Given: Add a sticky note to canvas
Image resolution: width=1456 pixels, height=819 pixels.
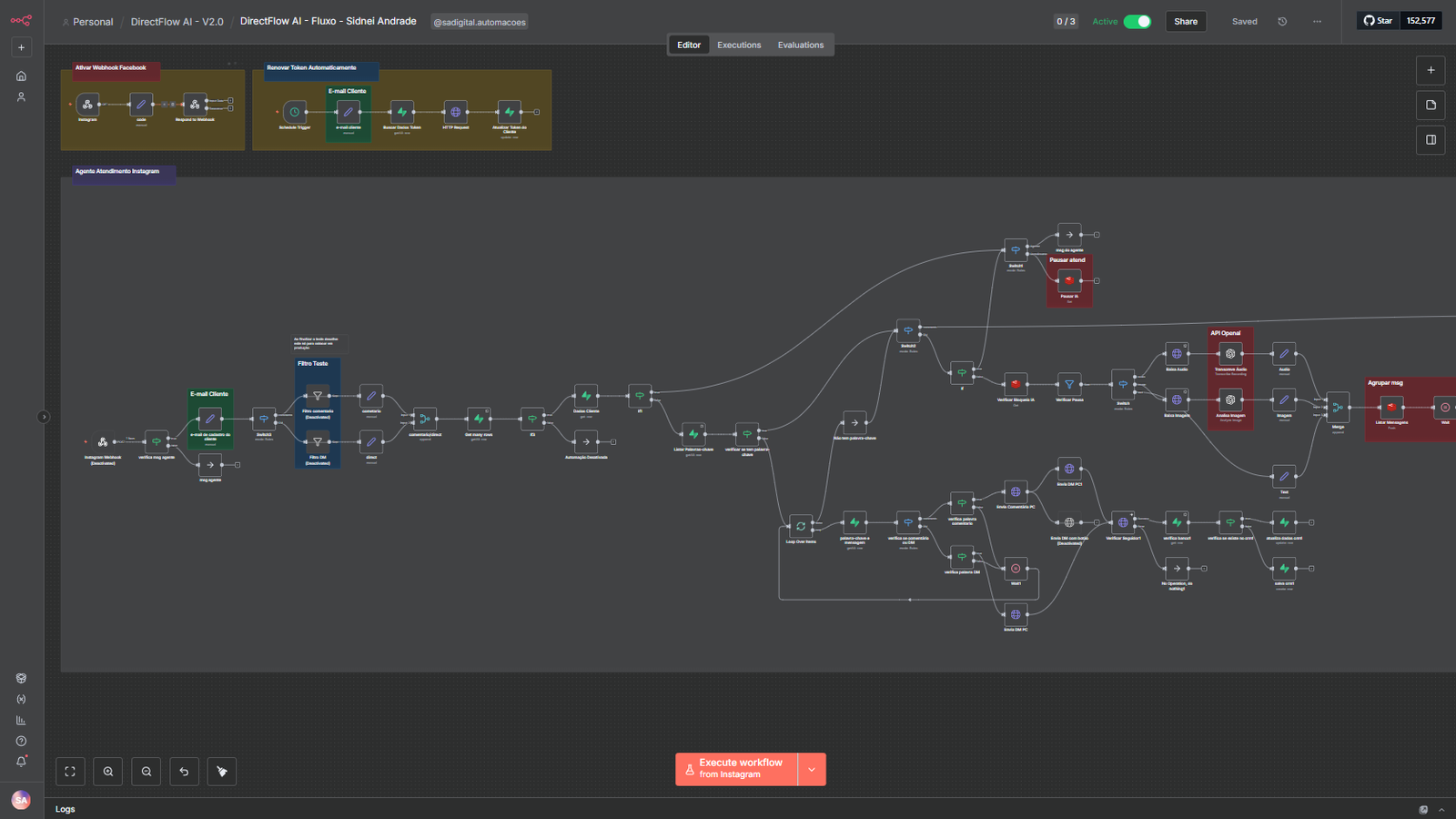Looking at the screenshot, I should point(1431,106).
